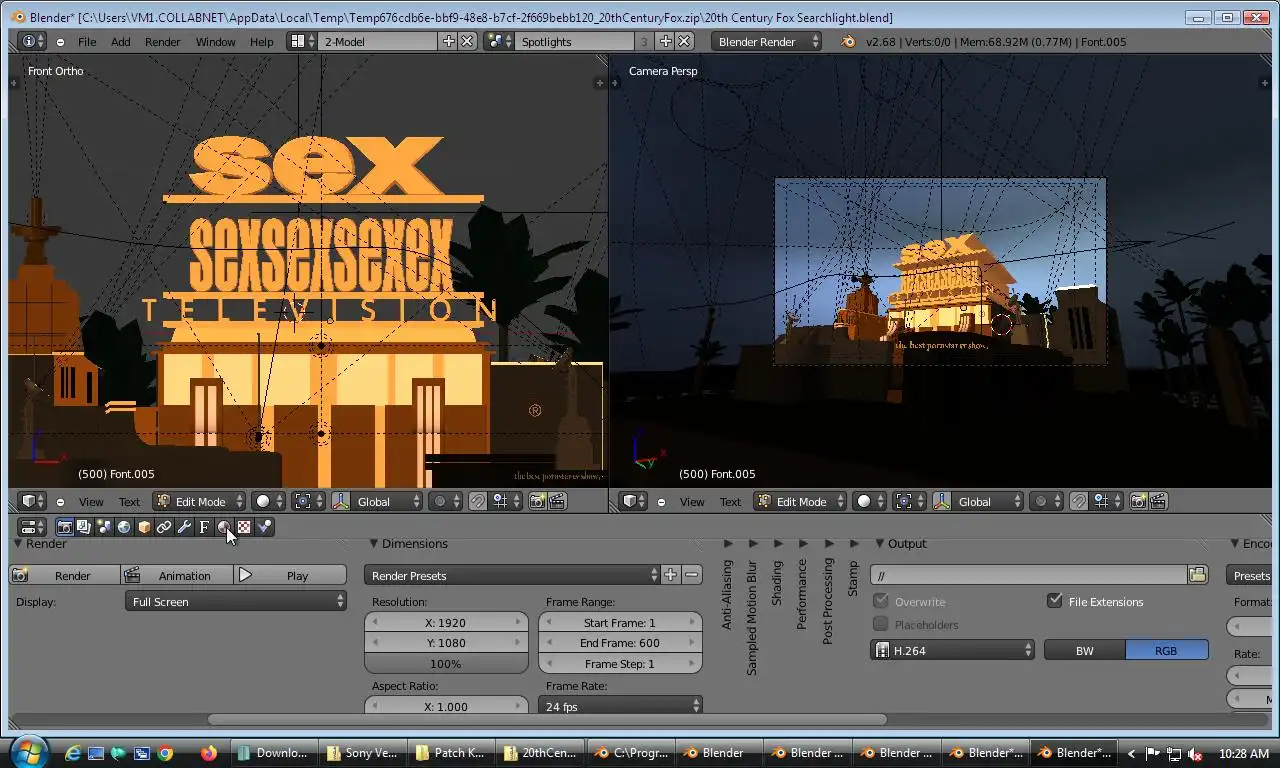This screenshot has width=1280, height=768.
Task: Delete the Spotlights scene with X button
Action: click(x=684, y=41)
